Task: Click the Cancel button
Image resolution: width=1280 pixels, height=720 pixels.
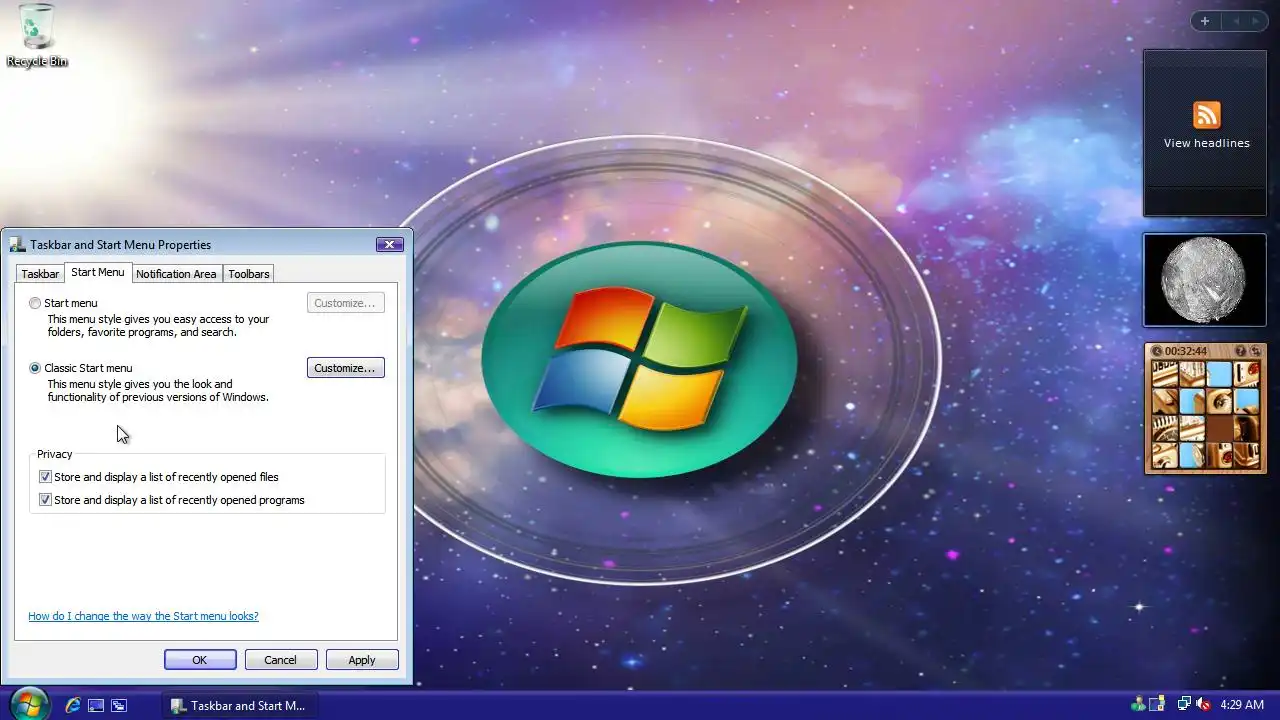Action: pyautogui.click(x=281, y=660)
